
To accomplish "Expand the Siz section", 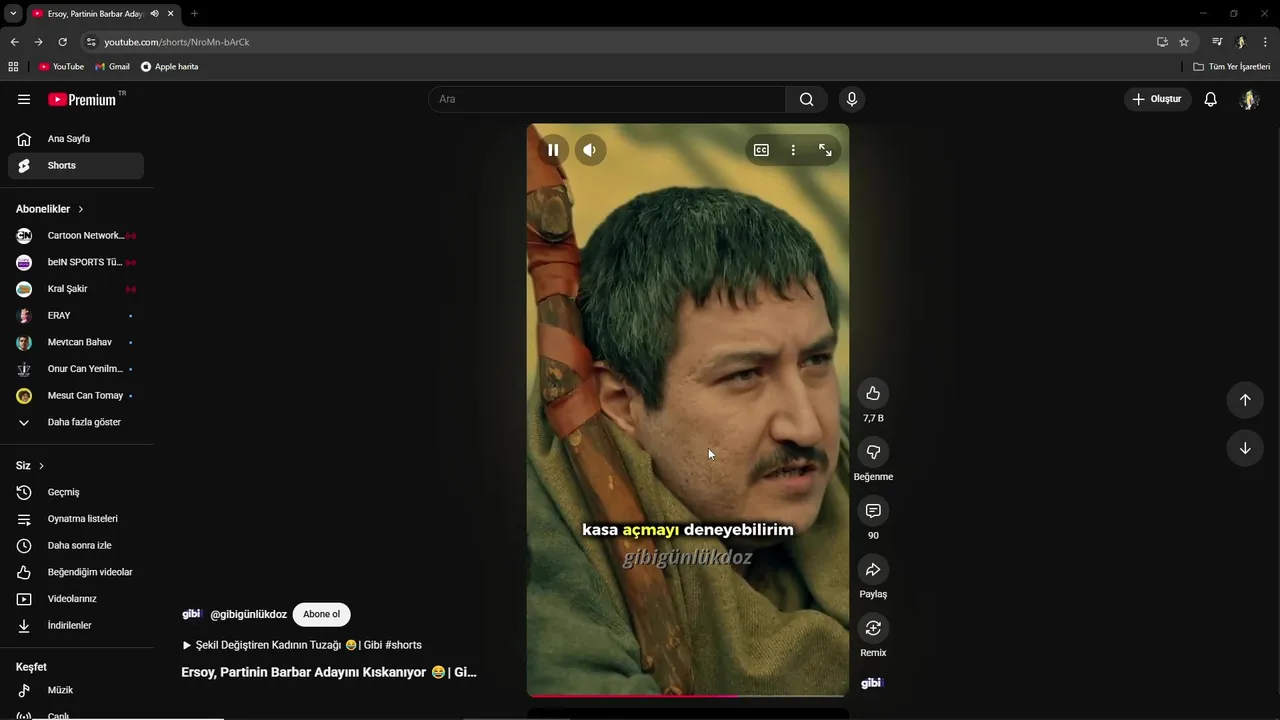I will pyautogui.click(x=30, y=466).
